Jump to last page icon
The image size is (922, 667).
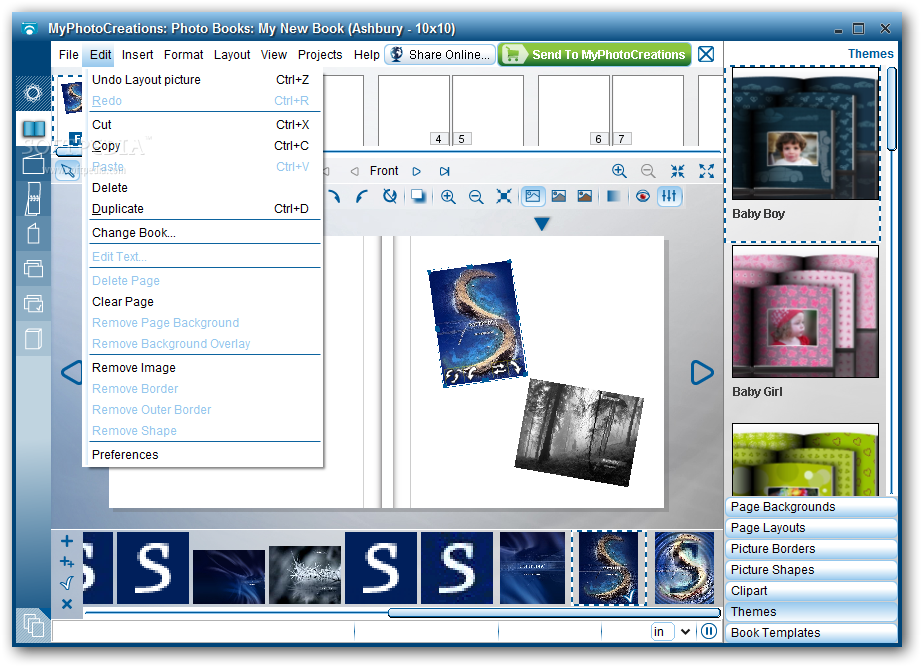[445, 171]
